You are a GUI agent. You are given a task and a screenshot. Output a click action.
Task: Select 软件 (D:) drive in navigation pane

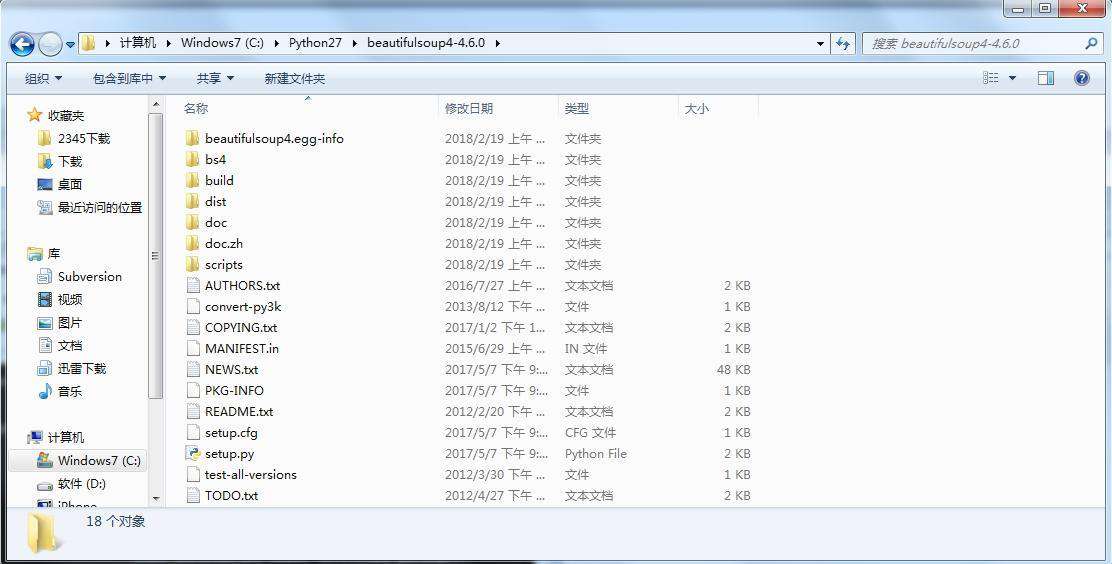coord(82,484)
